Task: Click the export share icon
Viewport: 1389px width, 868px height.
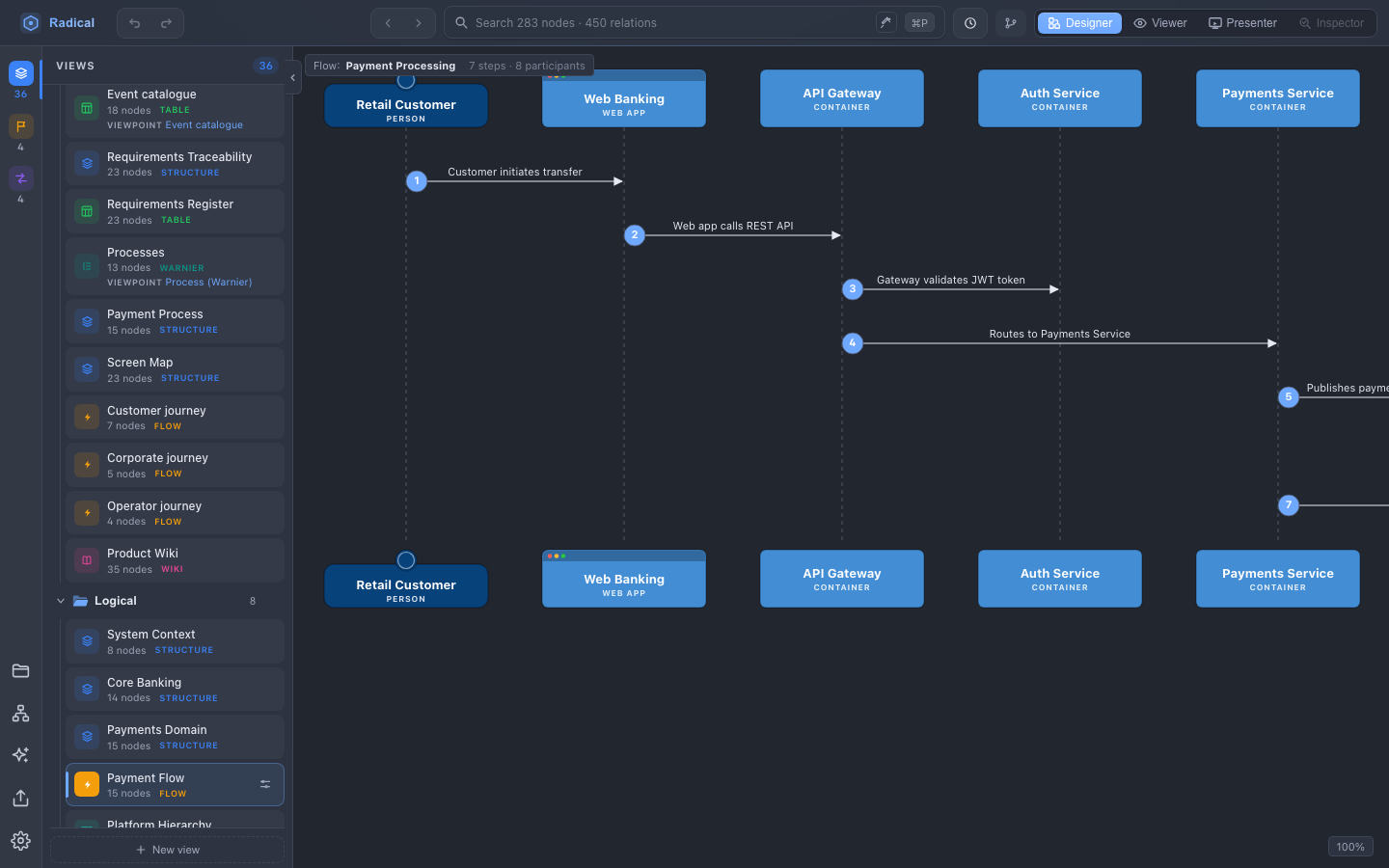Action: pyautogui.click(x=20, y=799)
